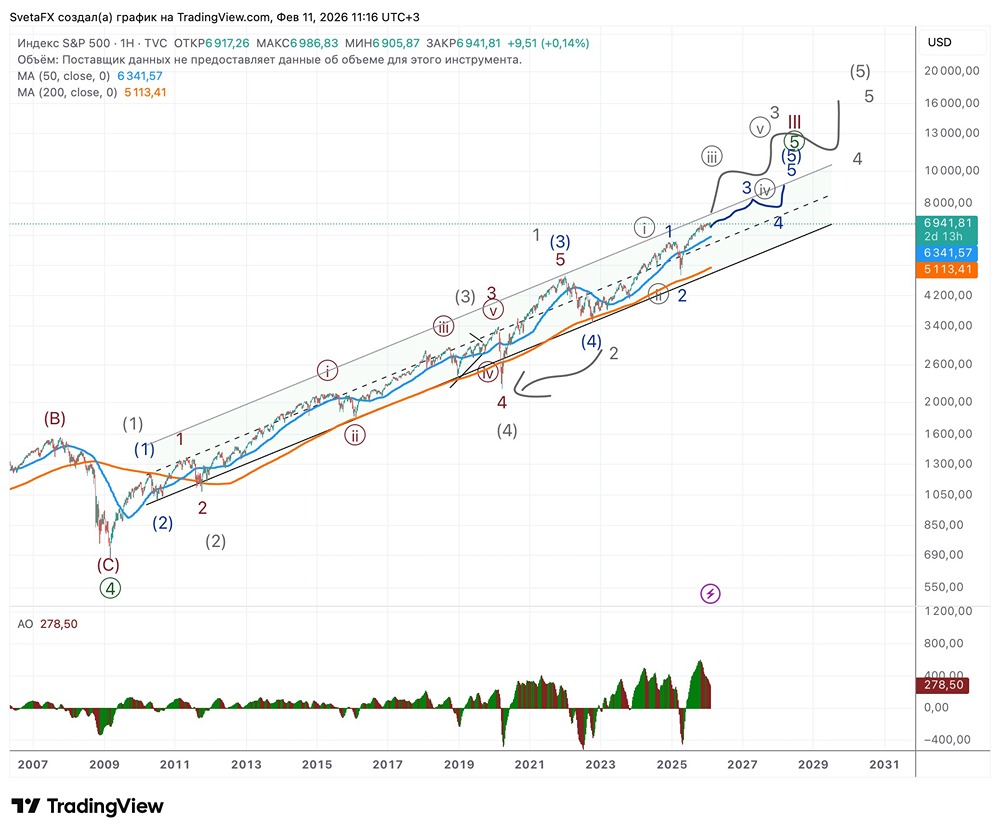Image resolution: width=1000 pixels, height=835 pixels.
Task: Click the lightning bolt quick-action icon on the chart
Action: [x=709, y=593]
